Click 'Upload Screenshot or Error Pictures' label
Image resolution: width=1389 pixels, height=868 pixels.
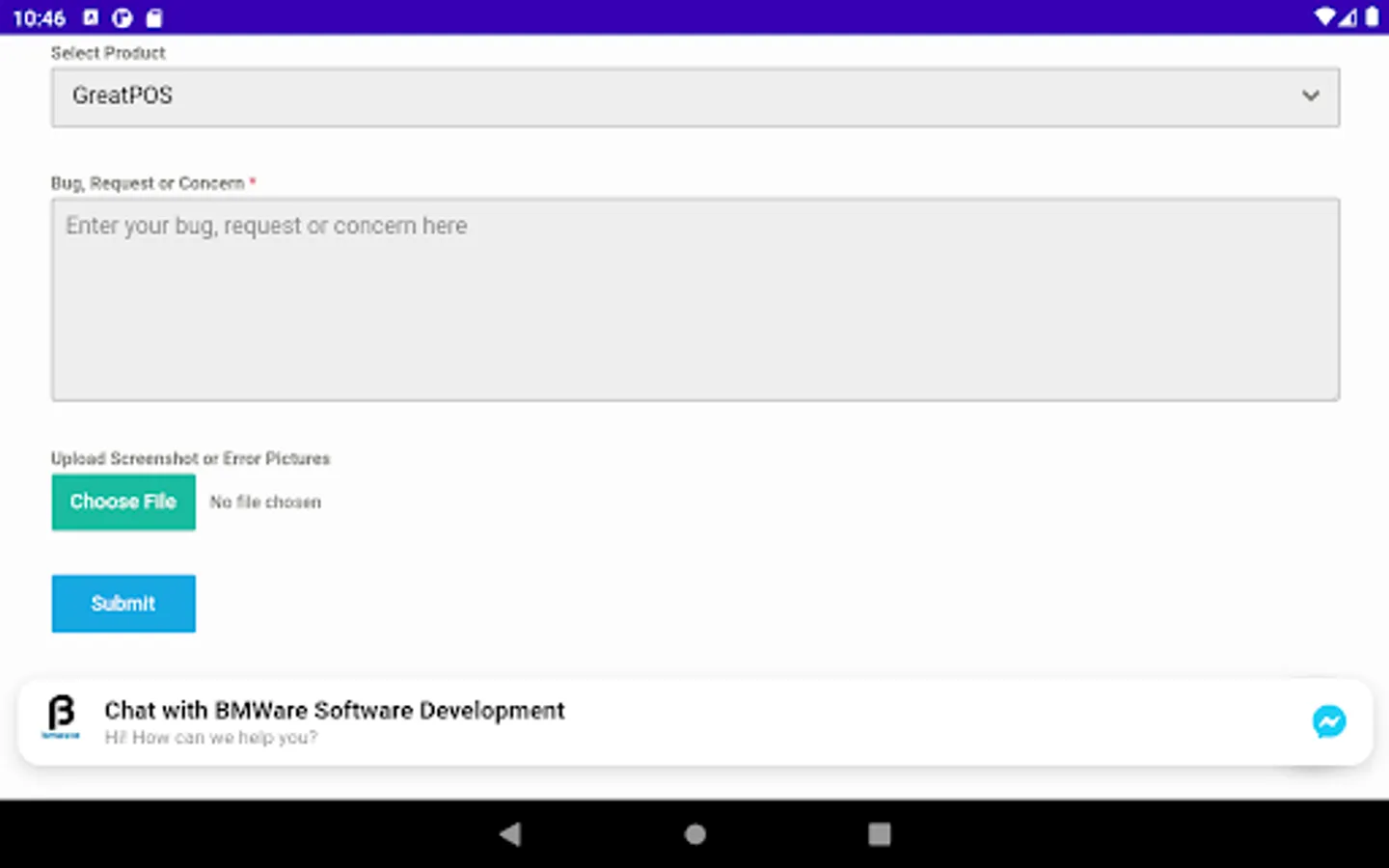point(190,458)
